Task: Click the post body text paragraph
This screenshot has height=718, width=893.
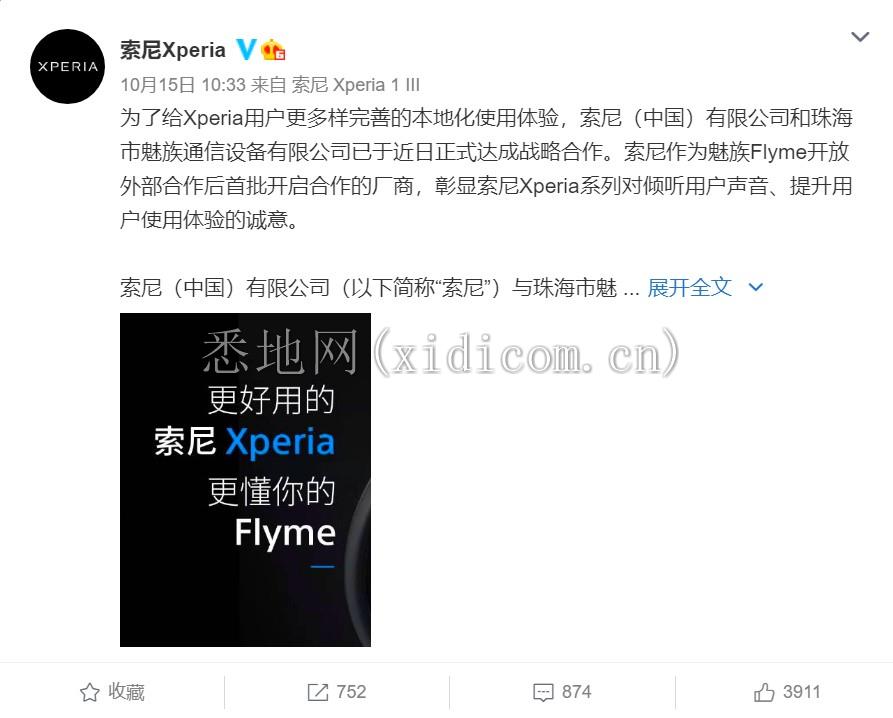Action: pyautogui.click(x=486, y=169)
